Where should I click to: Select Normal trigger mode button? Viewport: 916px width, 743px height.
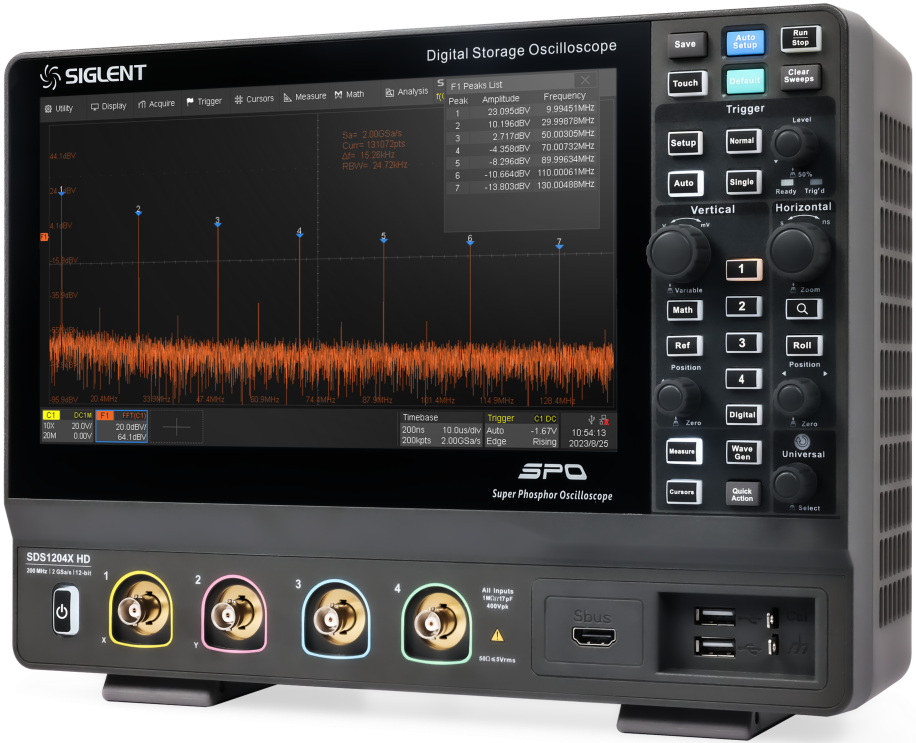click(742, 141)
